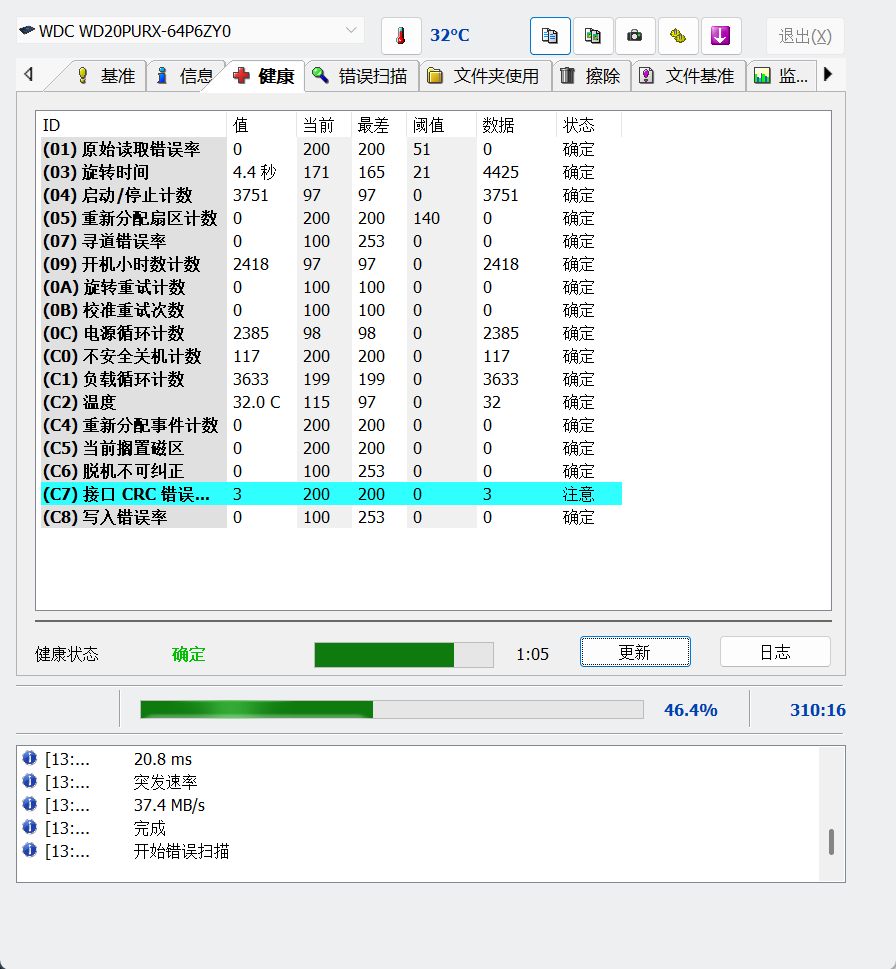Open the WDC WD20PURX drive dropdown
This screenshot has width=896, height=969.
(190, 31)
